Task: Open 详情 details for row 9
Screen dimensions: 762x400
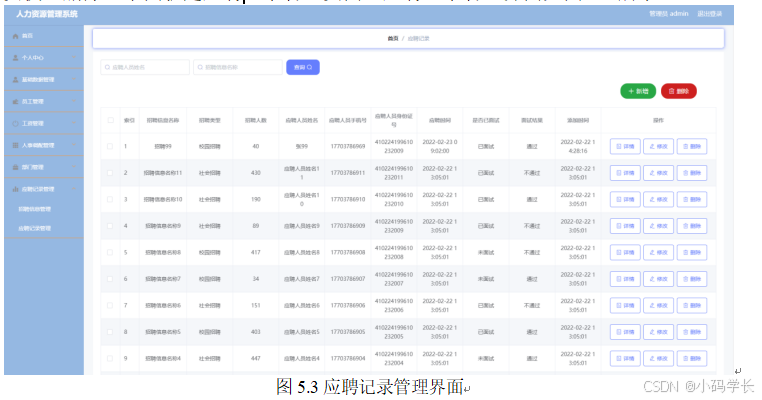Action: 625,358
